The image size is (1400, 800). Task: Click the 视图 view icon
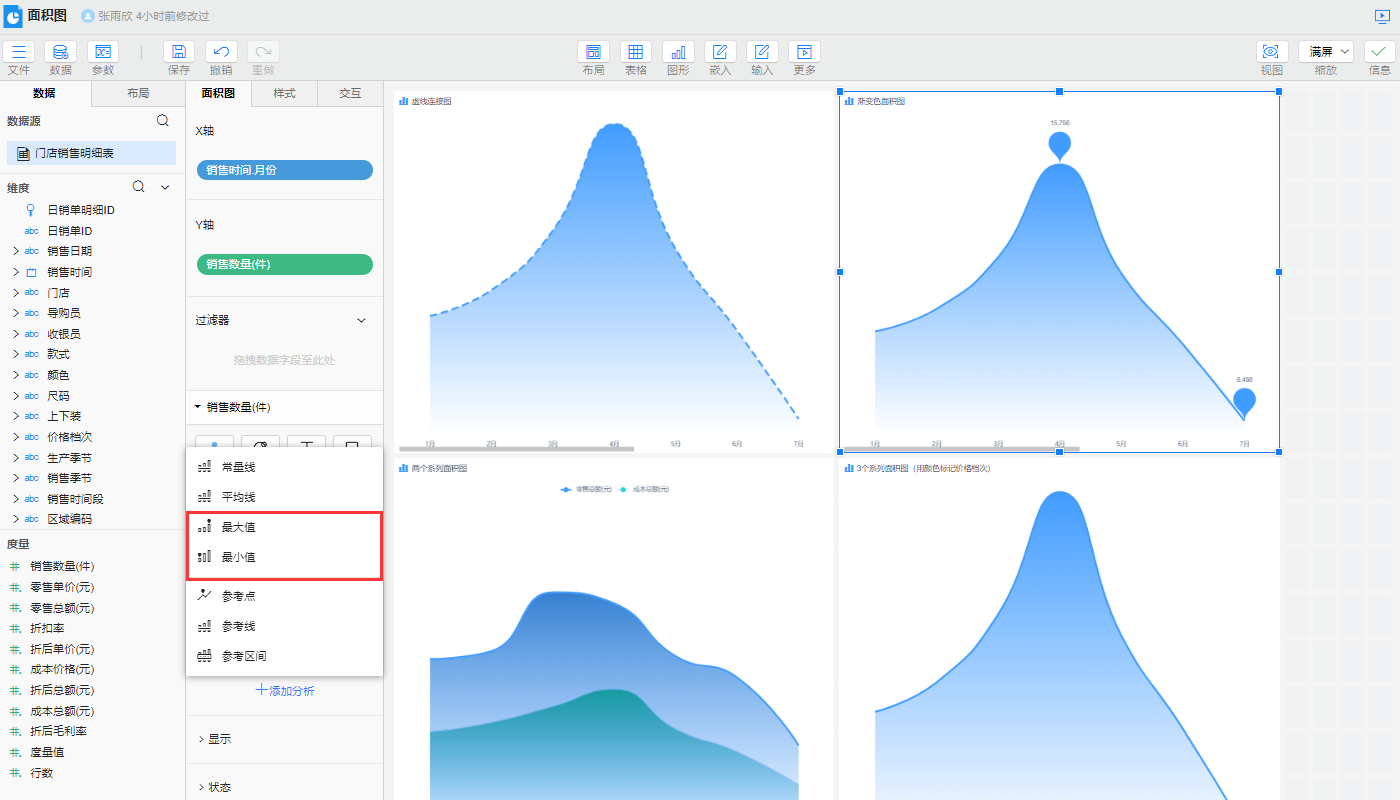click(x=1271, y=52)
